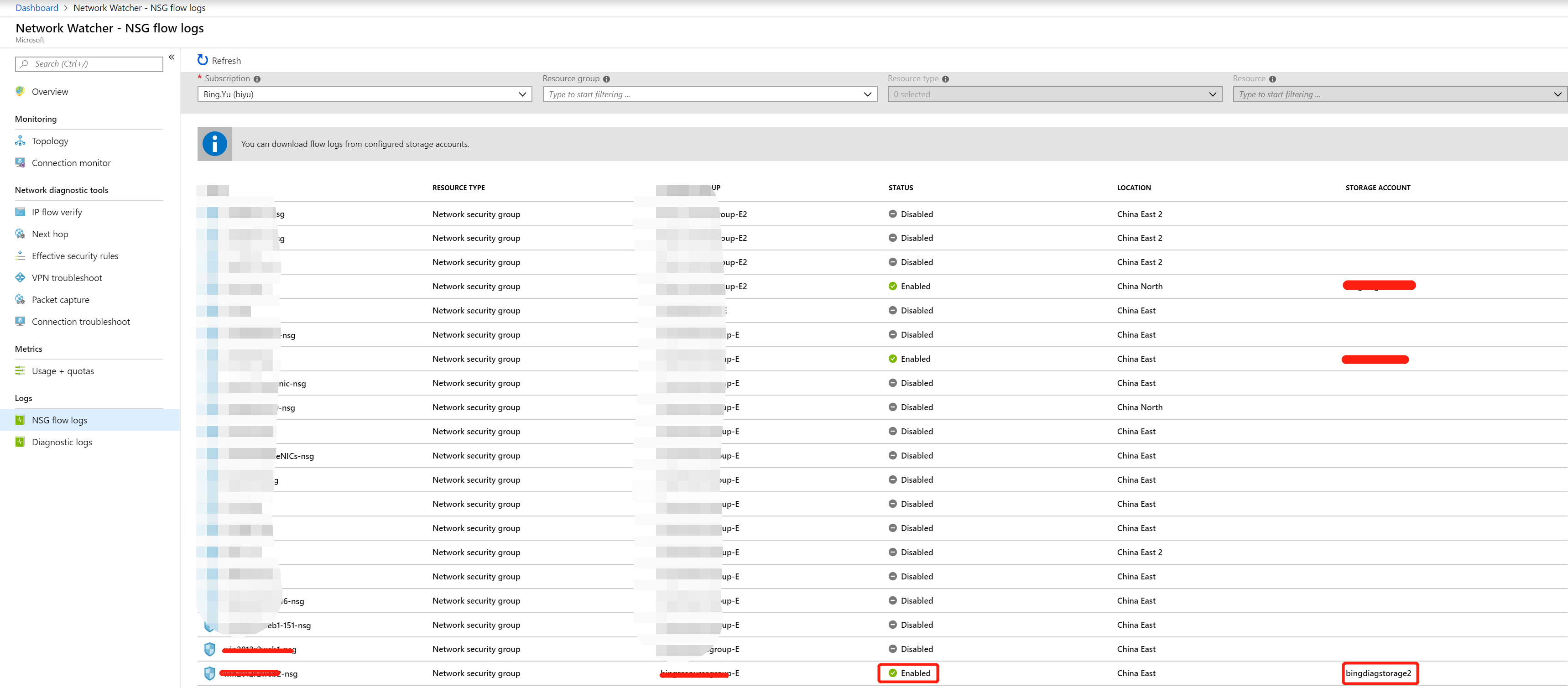
Task: Click the Usage + quotas icon
Action: pyautogui.click(x=20, y=371)
